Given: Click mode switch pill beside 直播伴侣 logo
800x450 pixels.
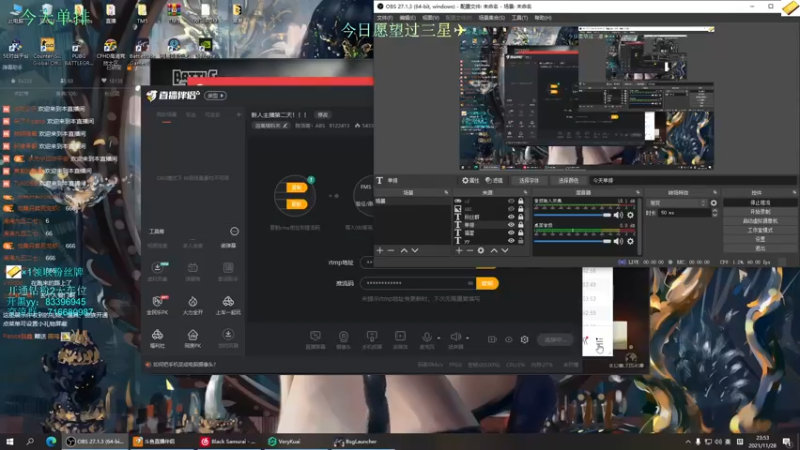Looking at the screenshot, I should click(215, 95).
